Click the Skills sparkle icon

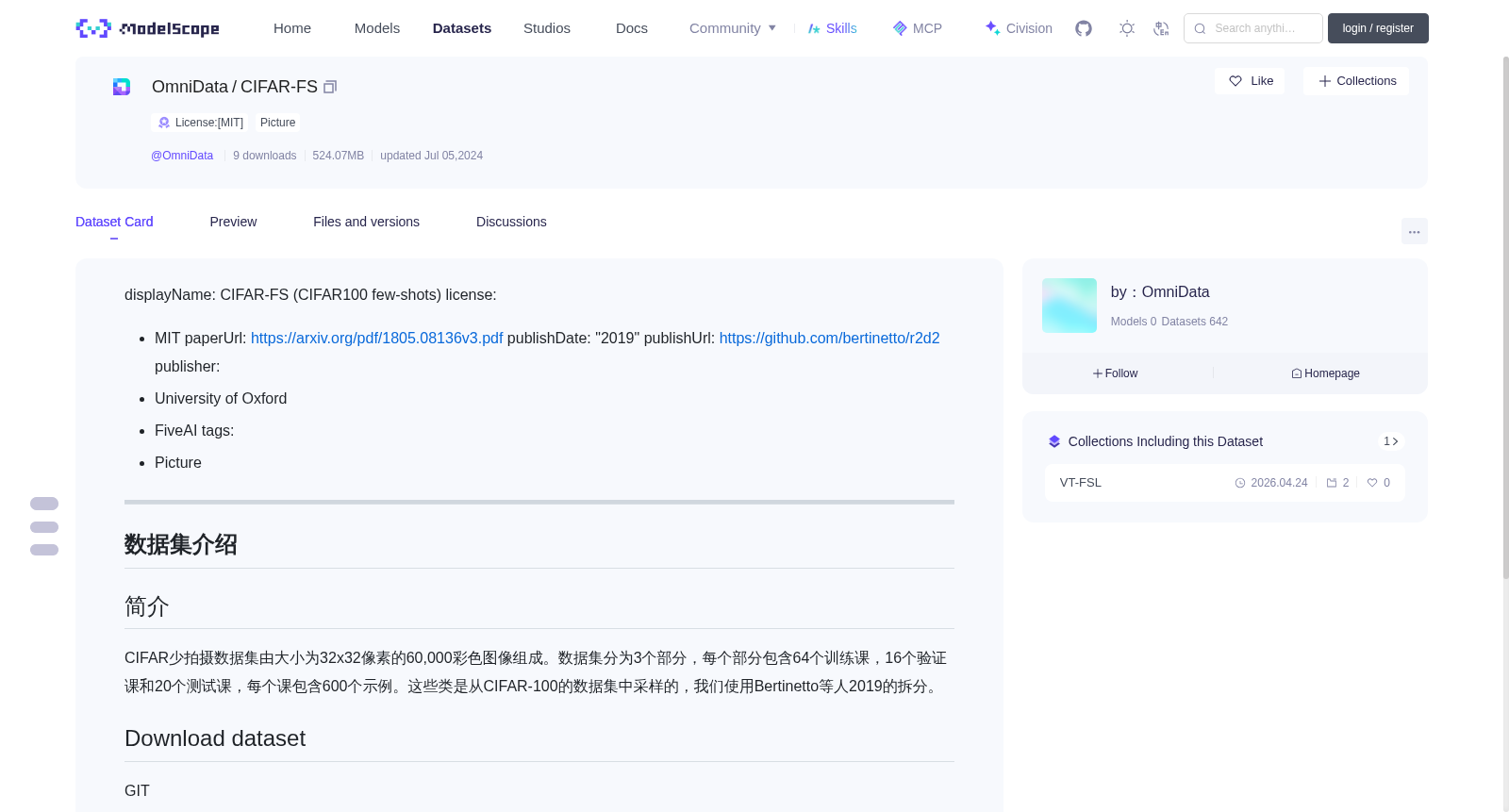click(x=814, y=28)
